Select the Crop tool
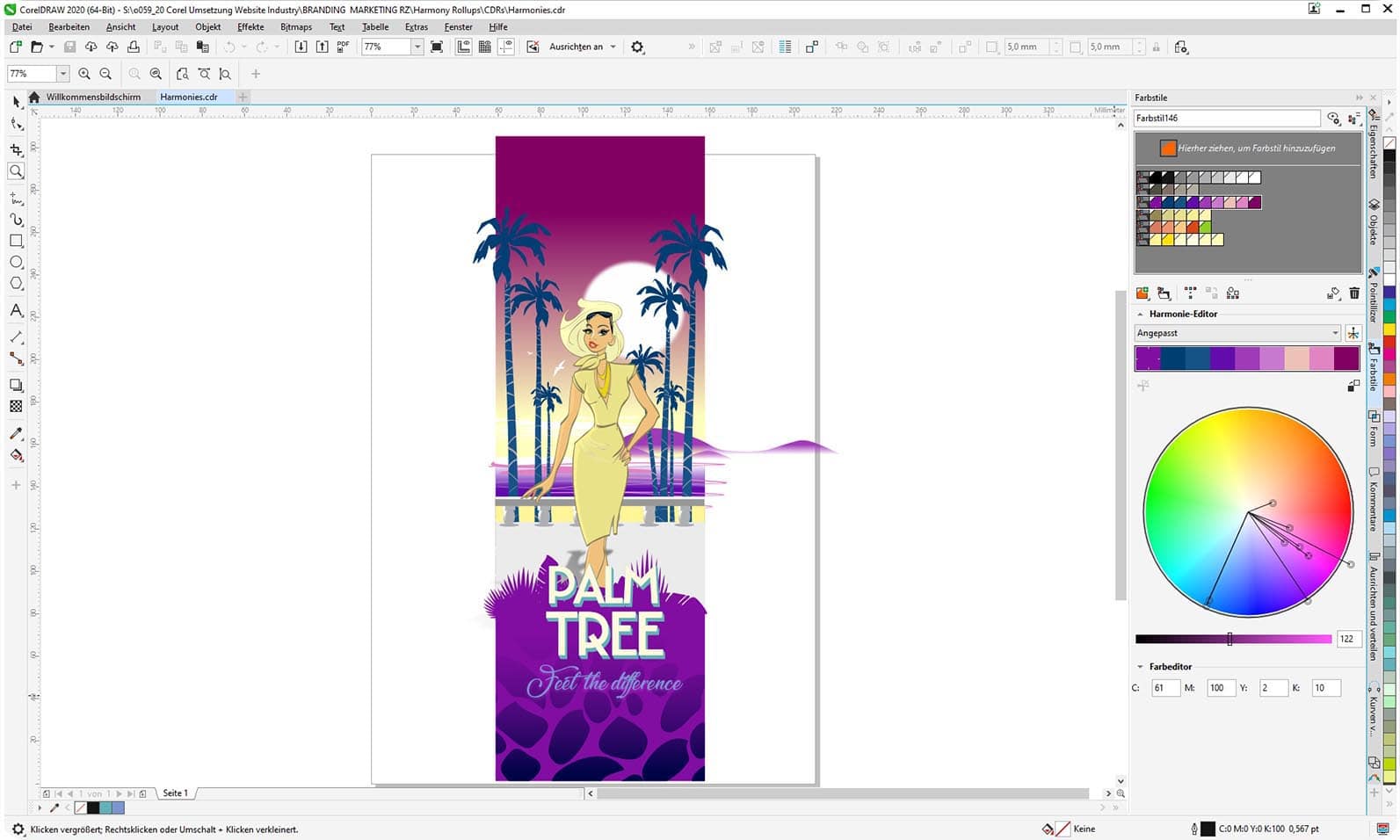 click(16, 150)
